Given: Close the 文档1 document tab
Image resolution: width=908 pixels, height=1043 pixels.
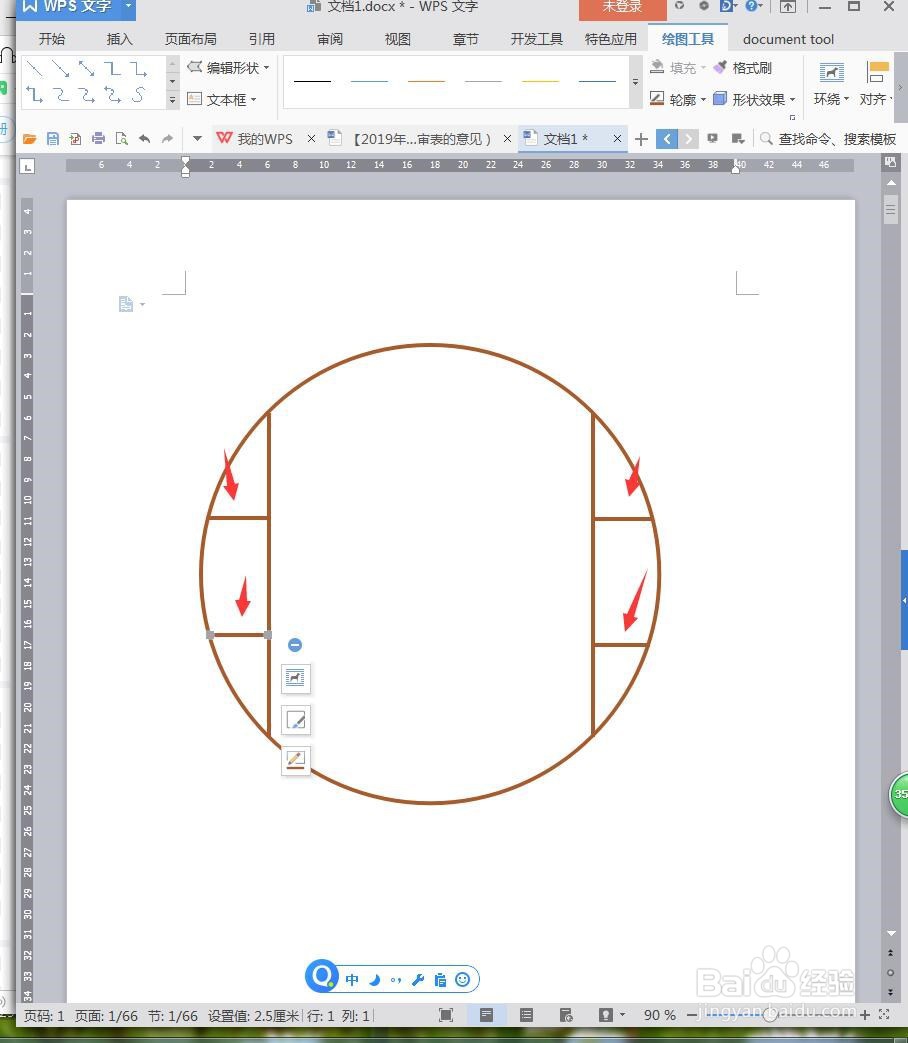Looking at the screenshot, I should tap(617, 138).
